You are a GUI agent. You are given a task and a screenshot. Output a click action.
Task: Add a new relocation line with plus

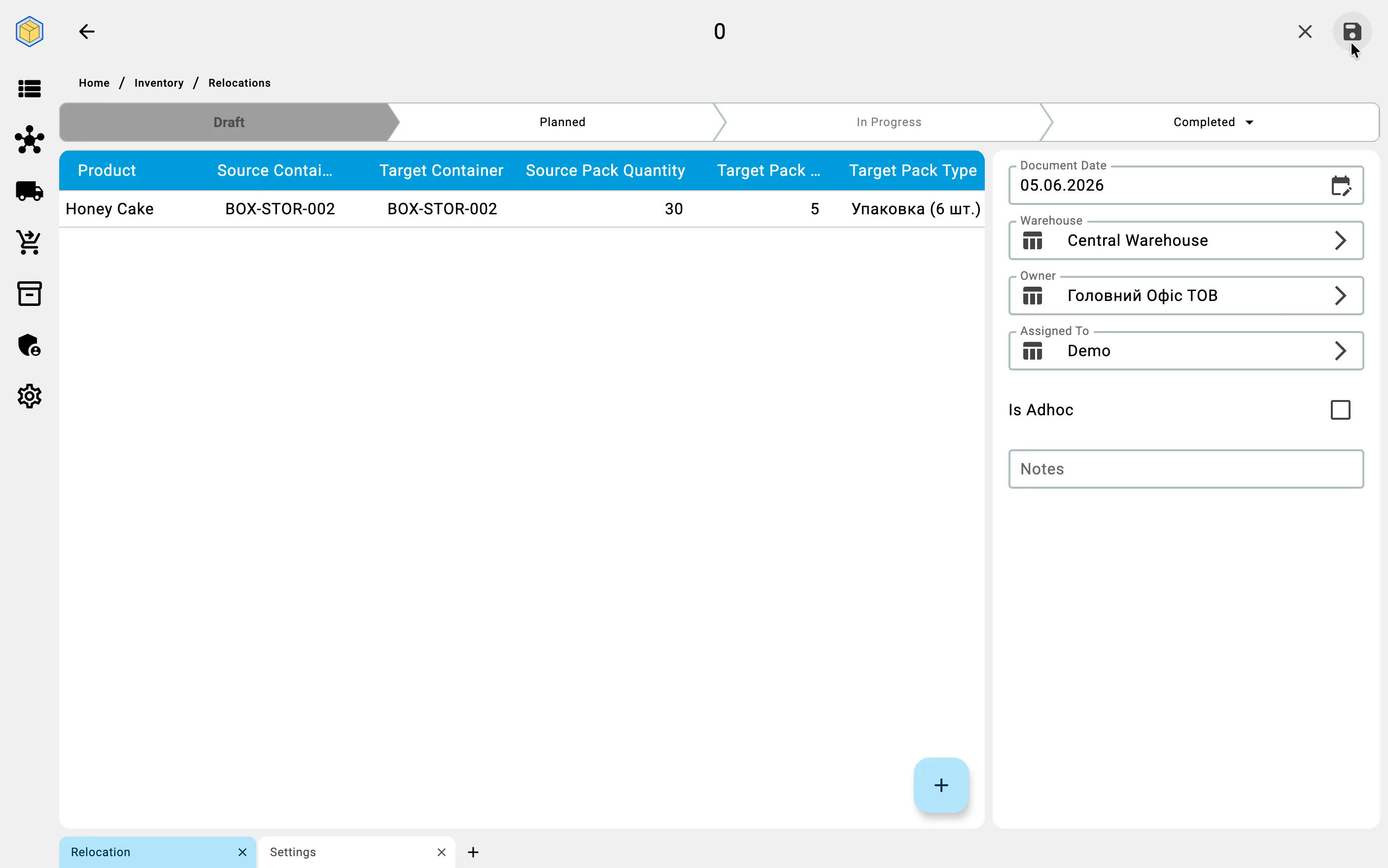940,785
